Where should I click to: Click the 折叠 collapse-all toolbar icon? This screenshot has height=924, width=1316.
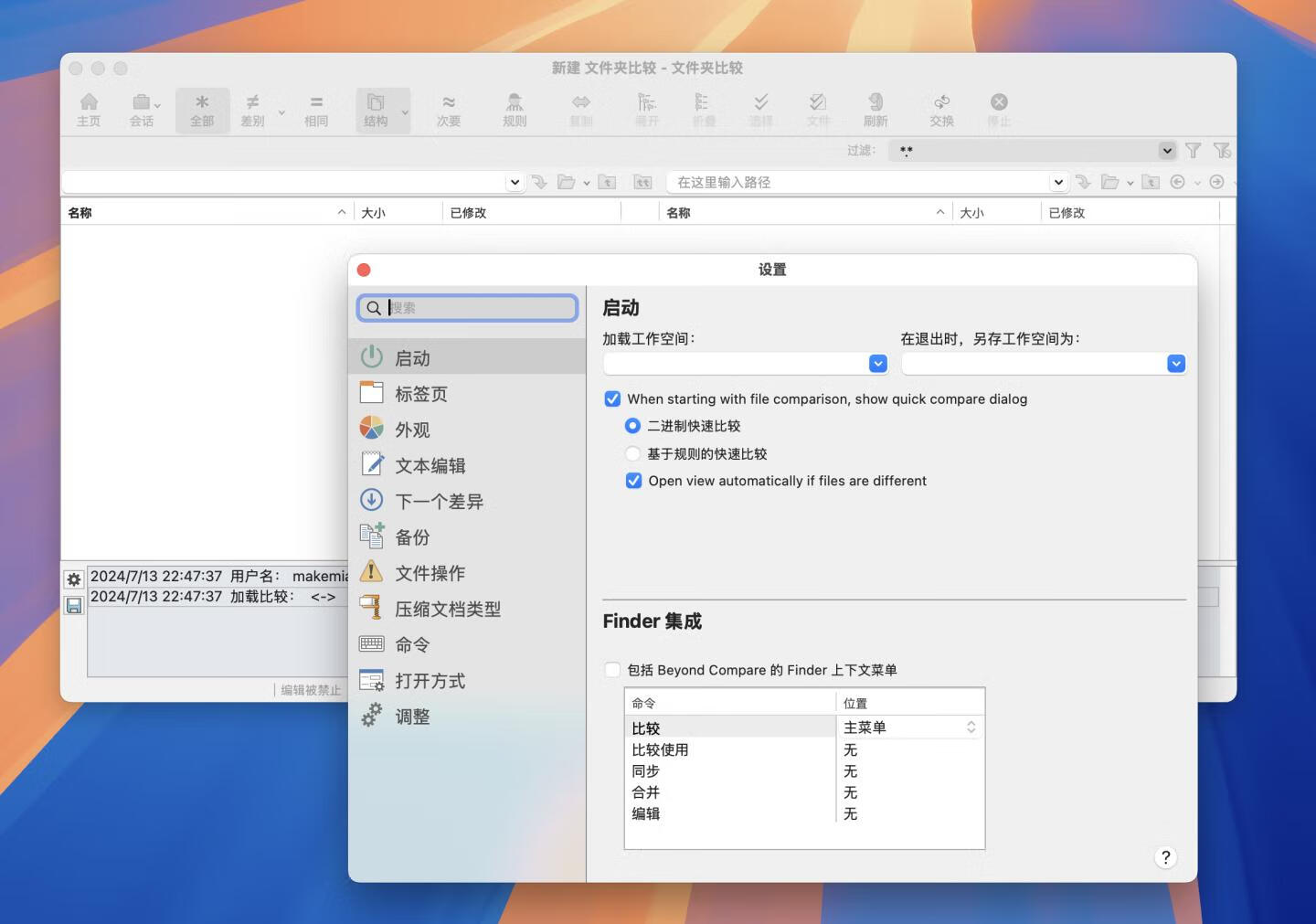coord(704,110)
